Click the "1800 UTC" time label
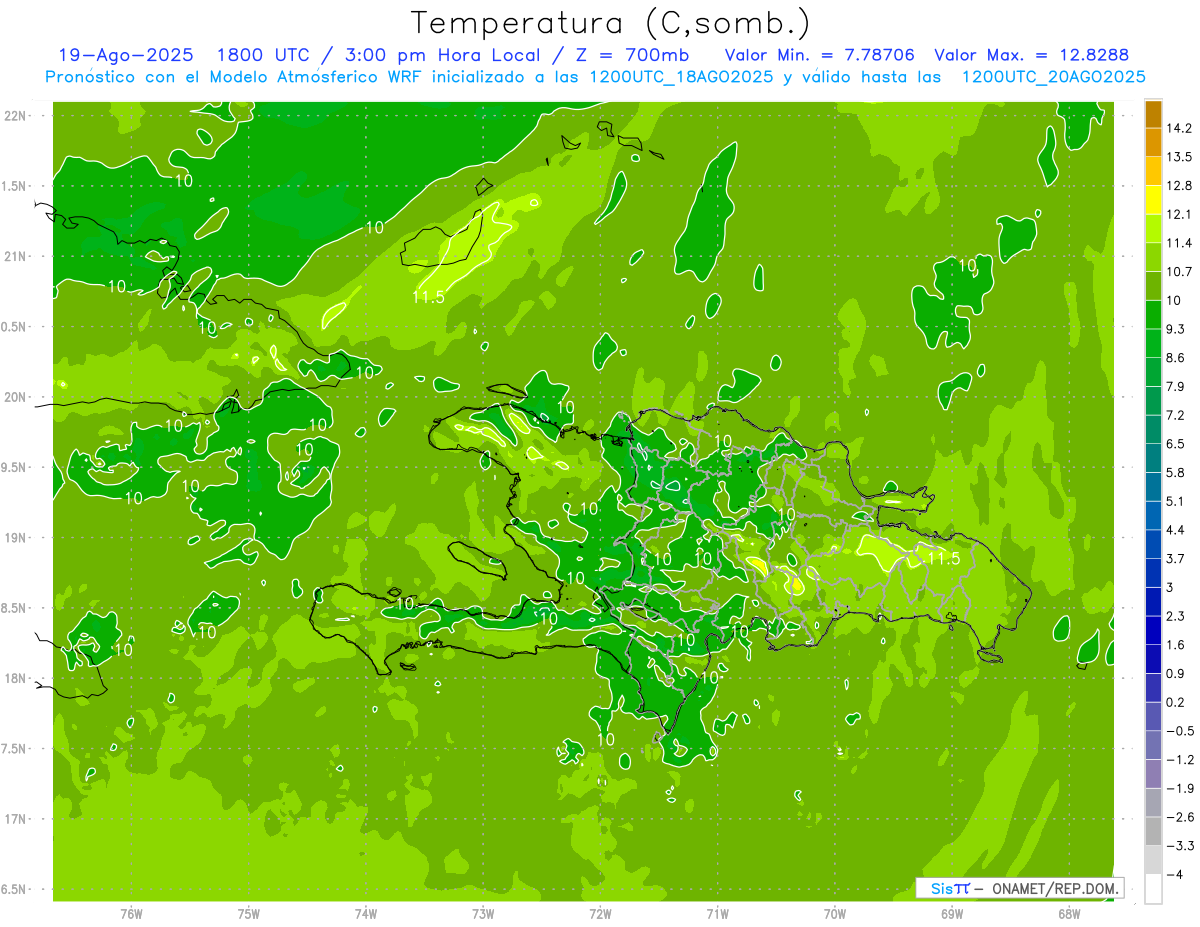 (264, 55)
